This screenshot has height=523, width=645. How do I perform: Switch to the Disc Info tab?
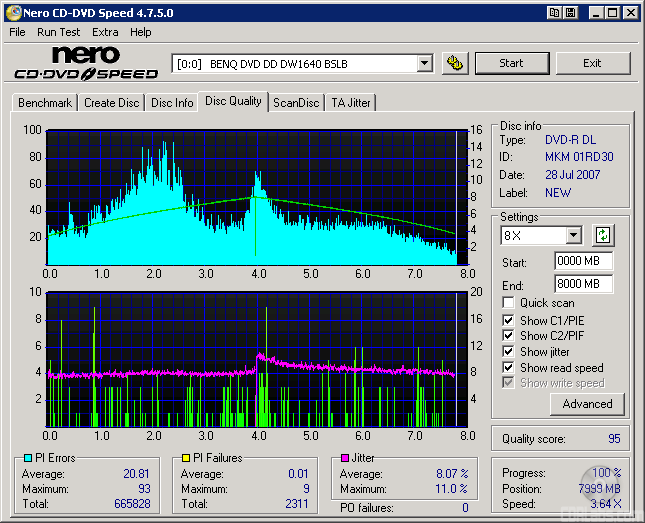[172, 103]
